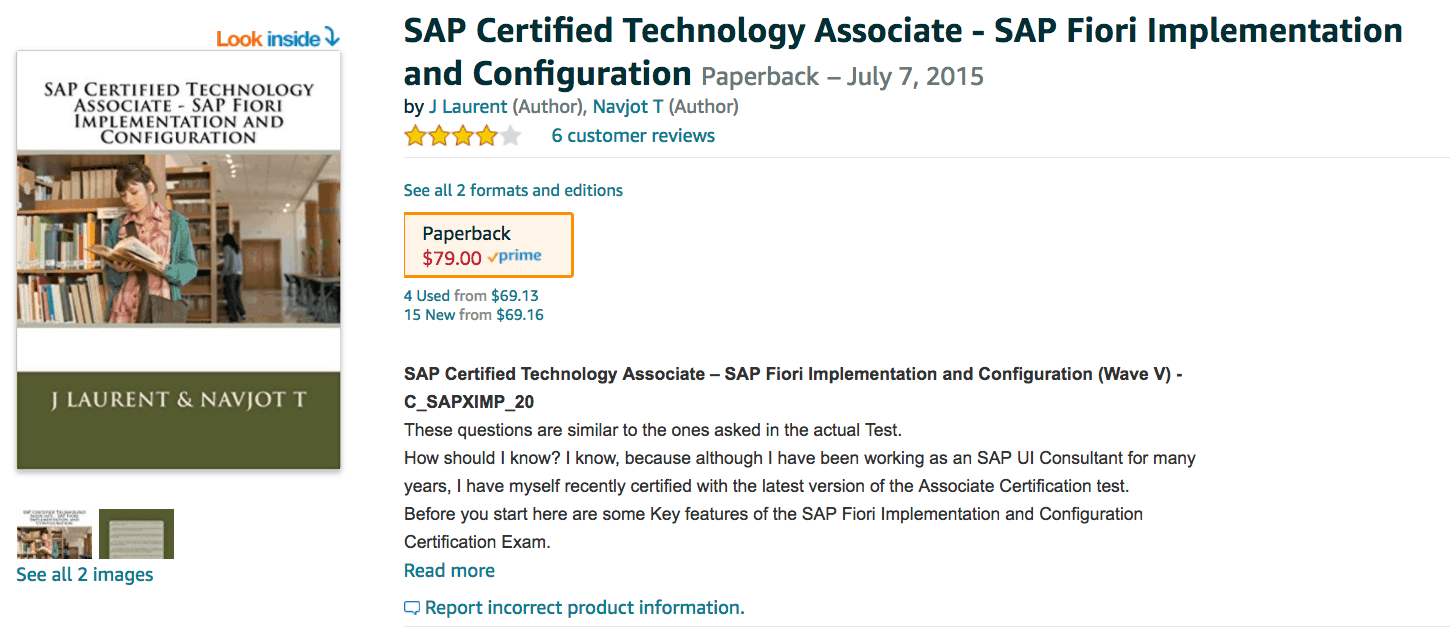Screen dimensions: 1450x627
Task: Select the Paperback $79.00 format box
Action: pyautogui.click(x=488, y=244)
